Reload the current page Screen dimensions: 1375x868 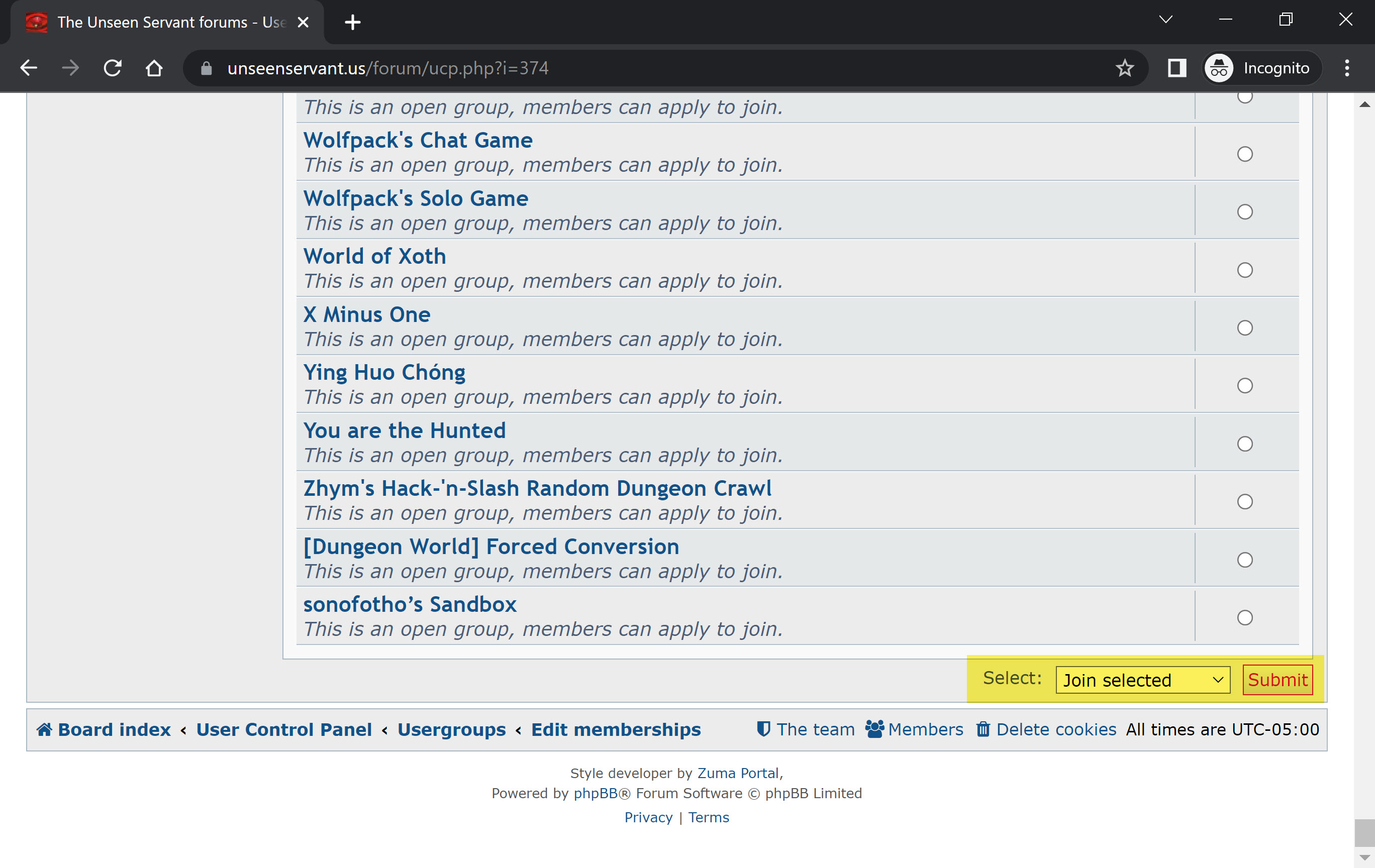113,68
